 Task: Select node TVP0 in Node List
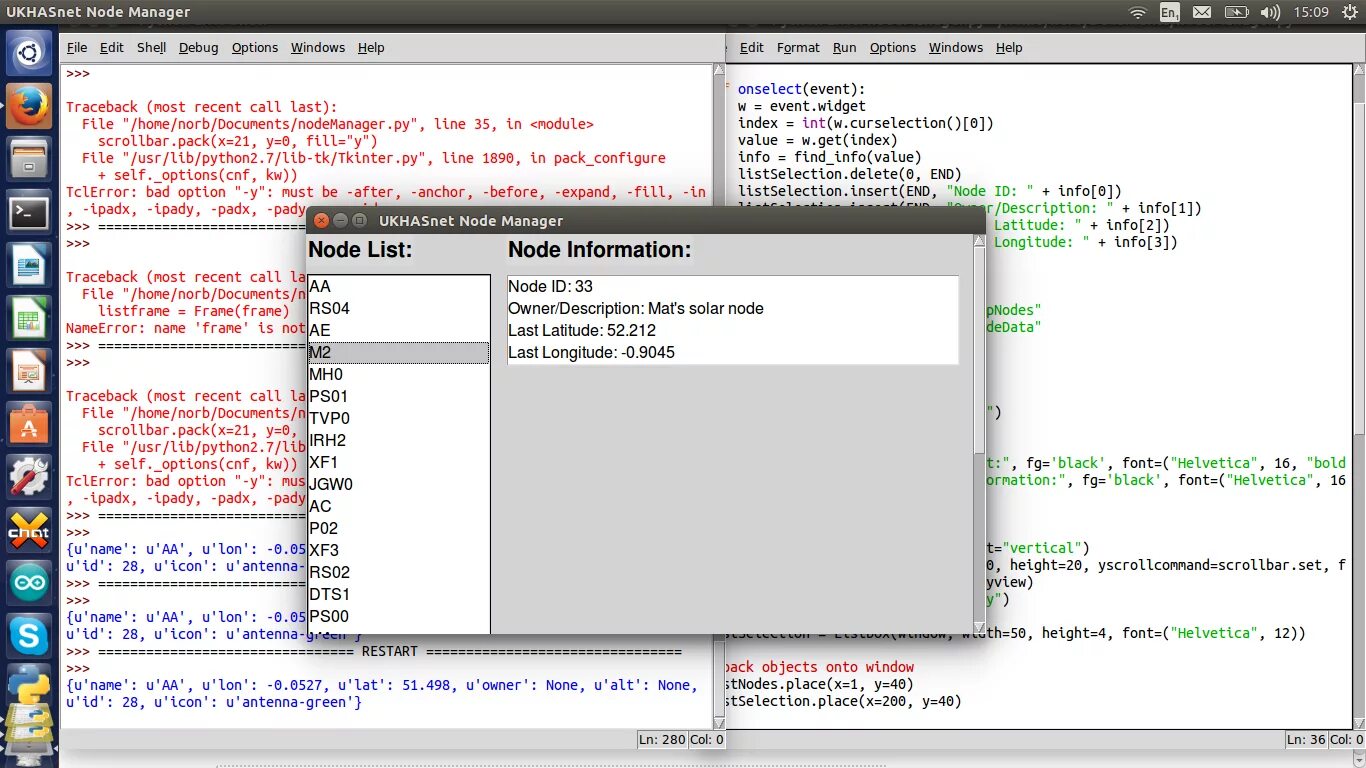(x=399, y=418)
